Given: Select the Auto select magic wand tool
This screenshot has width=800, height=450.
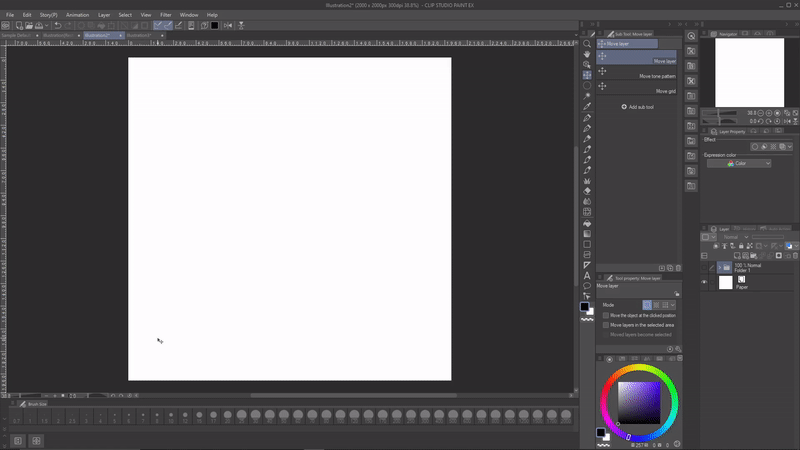Looking at the screenshot, I should click(x=587, y=96).
